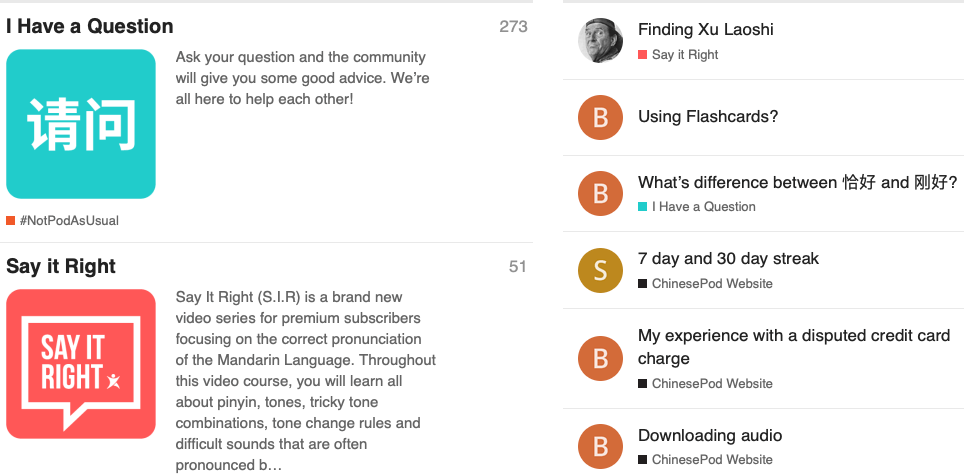The height and width of the screenshot is (475, 964).
Task: Click ChinesePod Website tag under Downloading audio
Action: [x=711, y=460]
